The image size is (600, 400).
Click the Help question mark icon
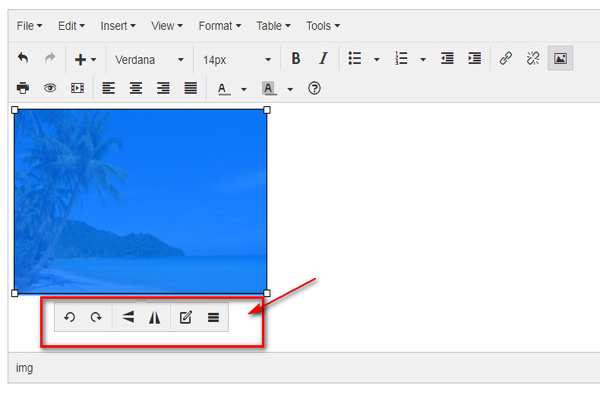tap(314, 88)
